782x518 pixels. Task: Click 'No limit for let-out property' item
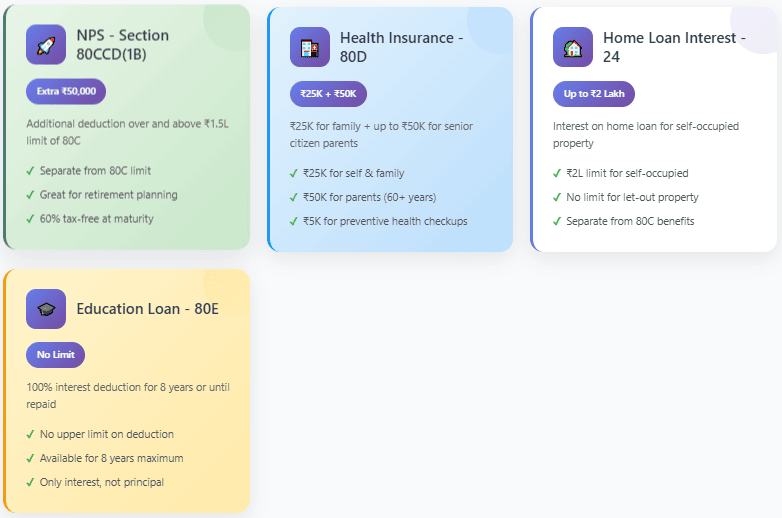pyautogui.click(x=632, y=197)
